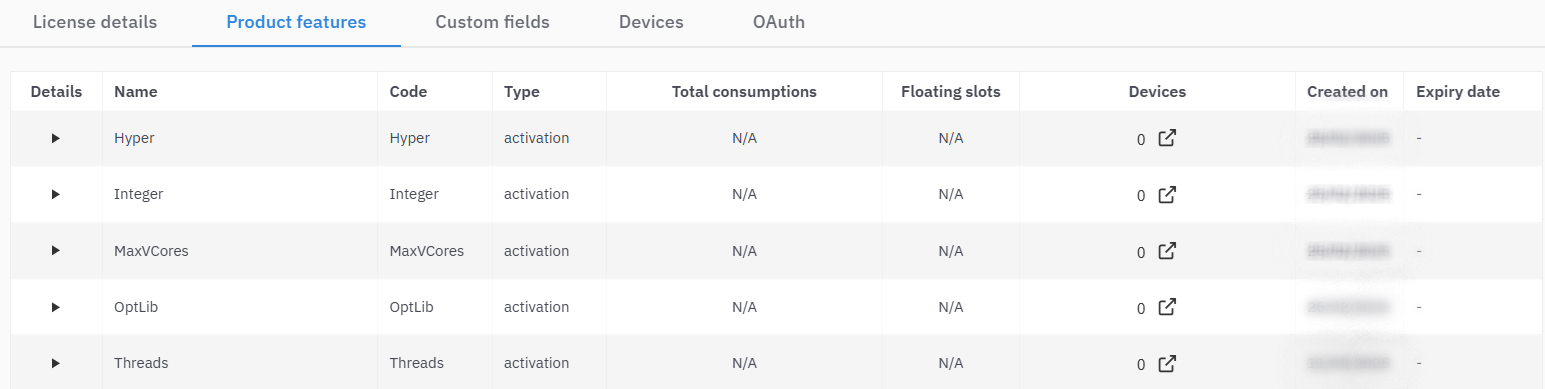Click the Total consumptions column header
Screen dimensions: 1545x389
pyautogui.click(x=744, y=91)
